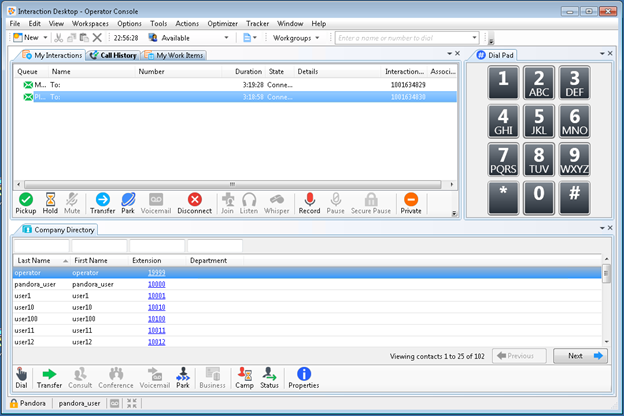
Task: Click the Disconnect call icon
Action: click(195, 203)
